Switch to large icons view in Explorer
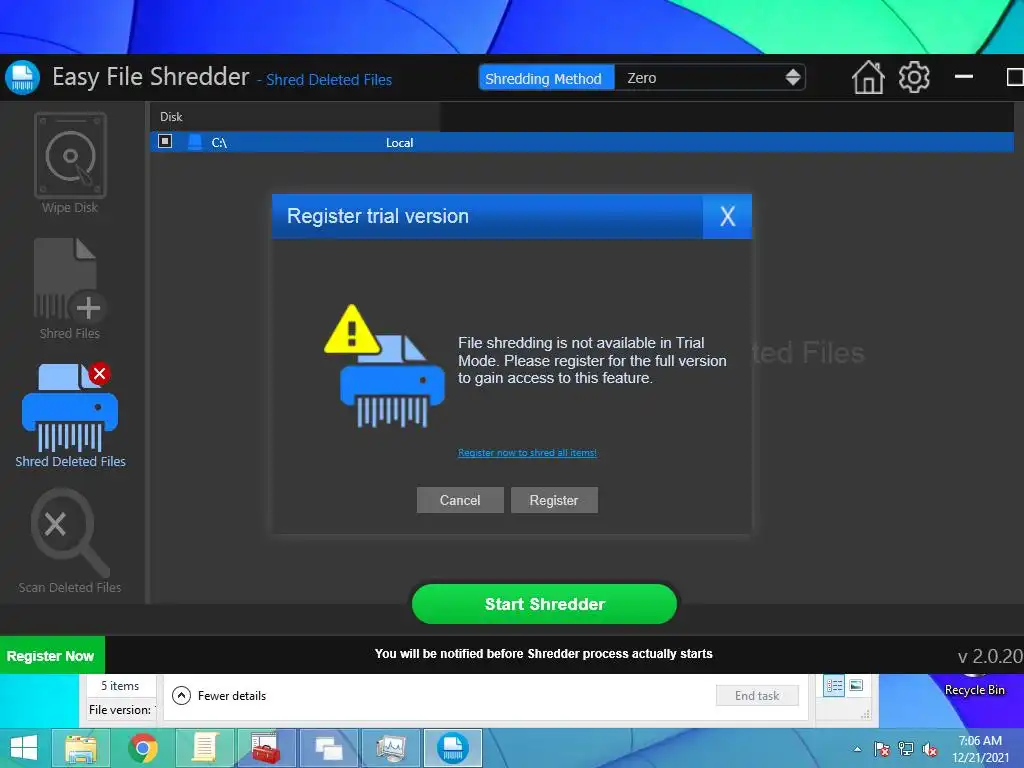This screenshot has width=1024, height=768. (x=856, y=686)
